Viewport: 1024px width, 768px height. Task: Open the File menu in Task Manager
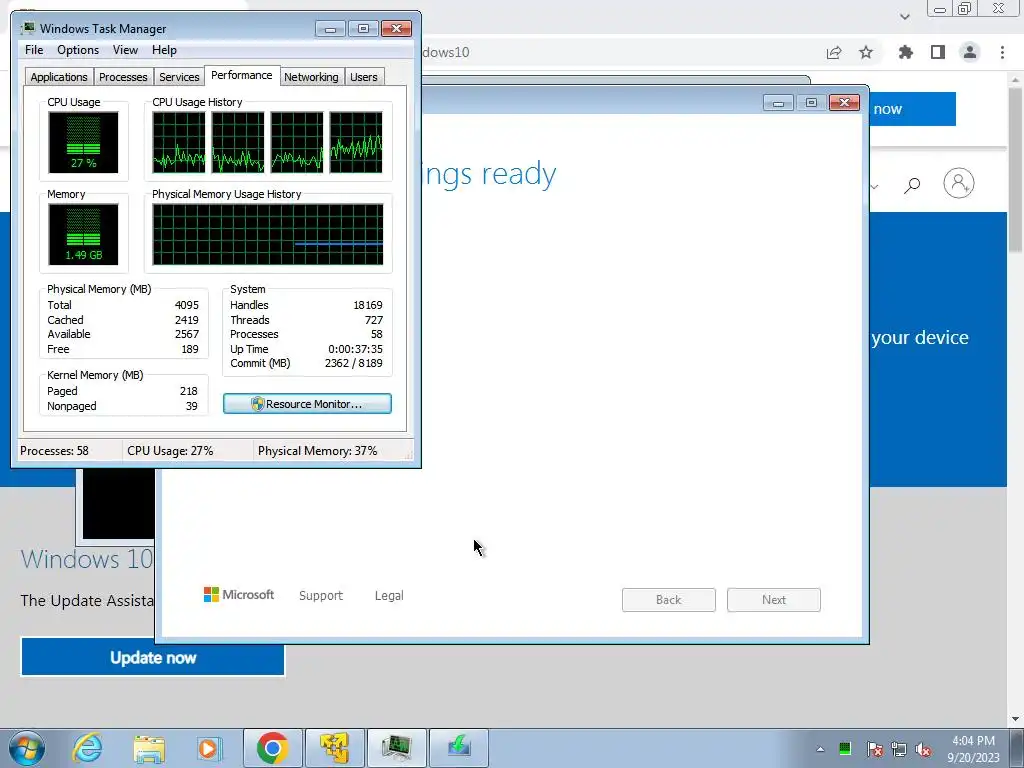click(34, 50)
